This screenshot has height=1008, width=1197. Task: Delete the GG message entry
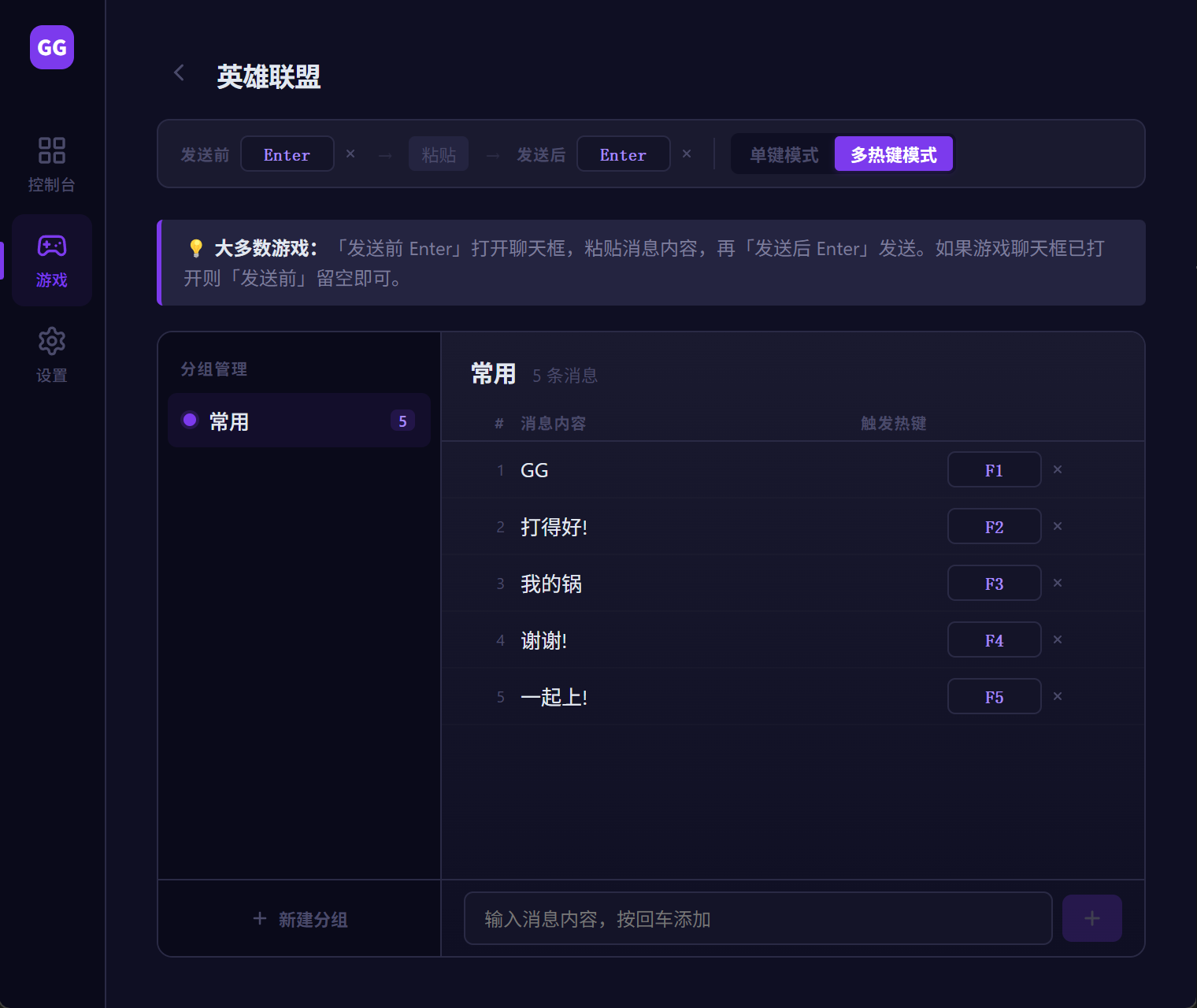(x=1058, y=469)
